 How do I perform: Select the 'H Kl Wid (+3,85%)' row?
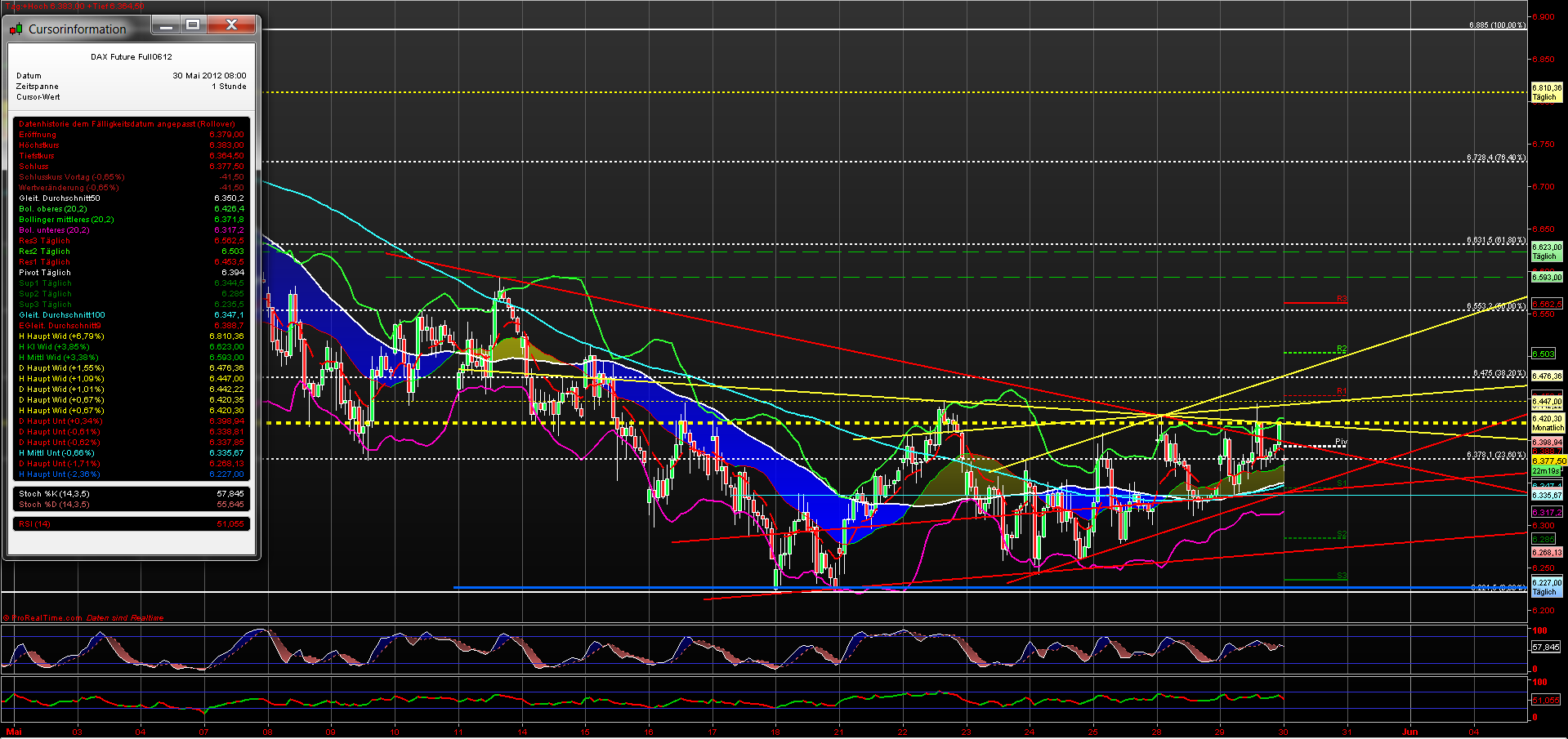pyautogui.click(x=131, y=347)
